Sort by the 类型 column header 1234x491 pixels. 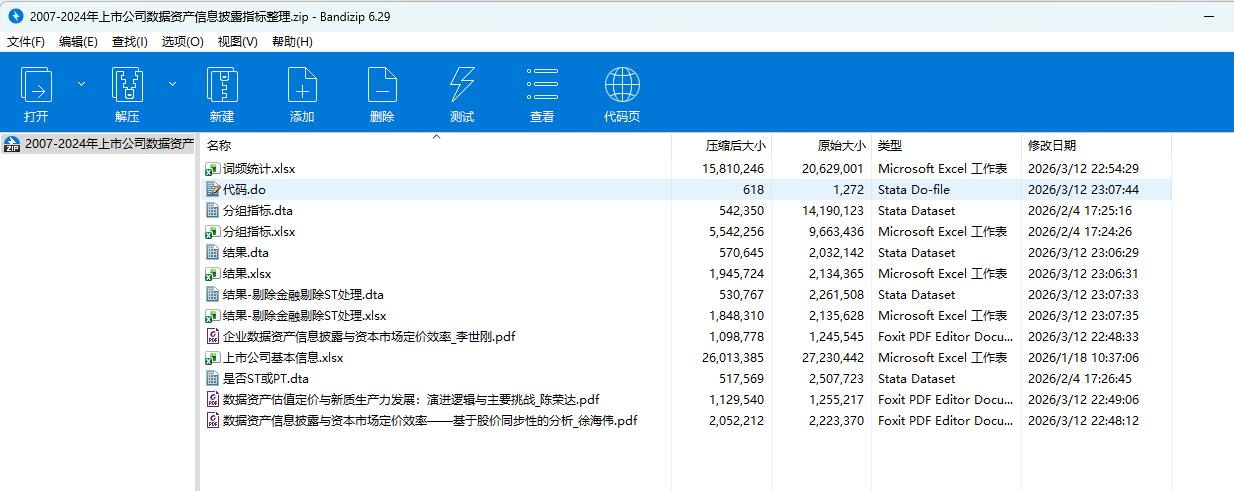pos(890,146)
